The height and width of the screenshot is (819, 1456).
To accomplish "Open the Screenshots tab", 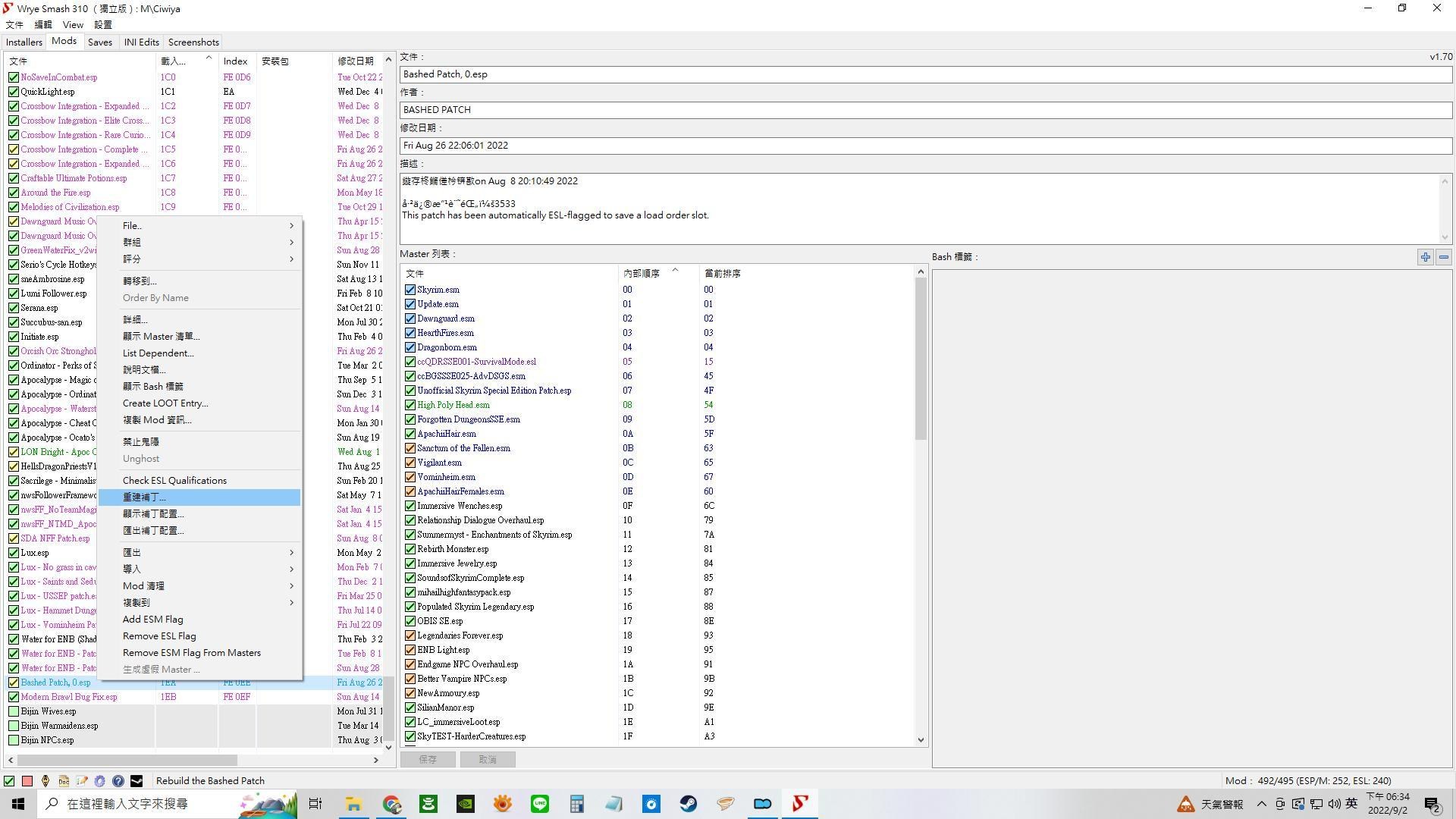I will pyautogui.click(x=193, y=42).
